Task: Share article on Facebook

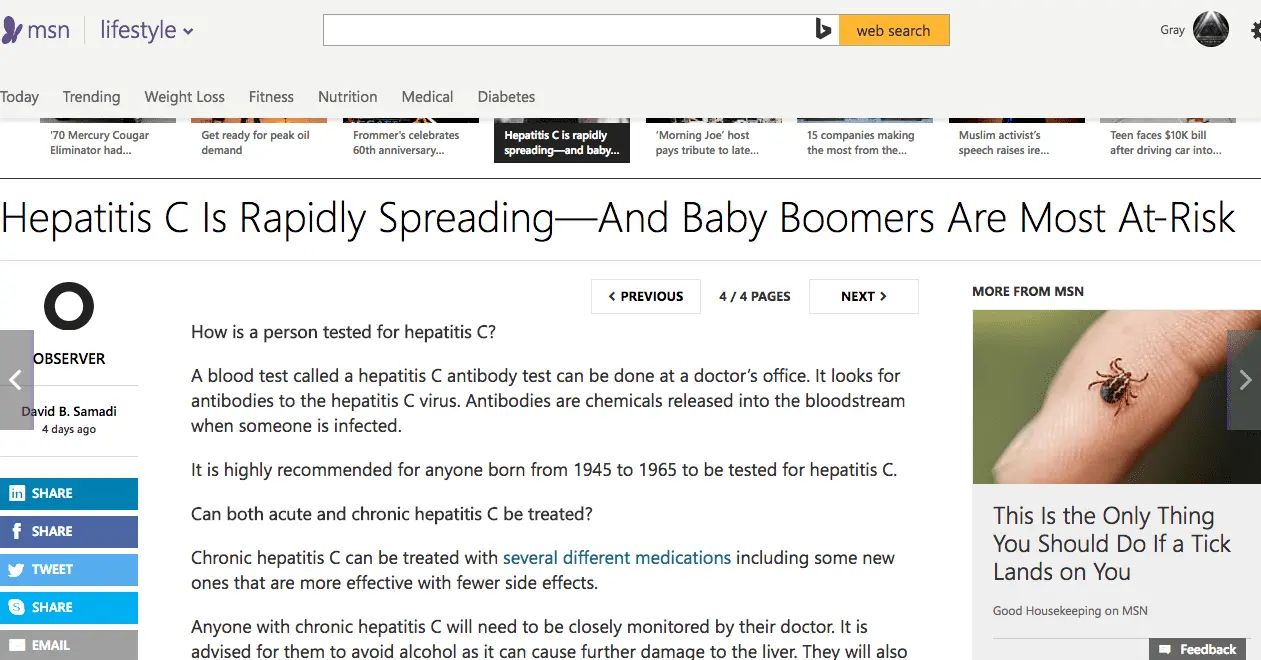Action: point(68,531)
